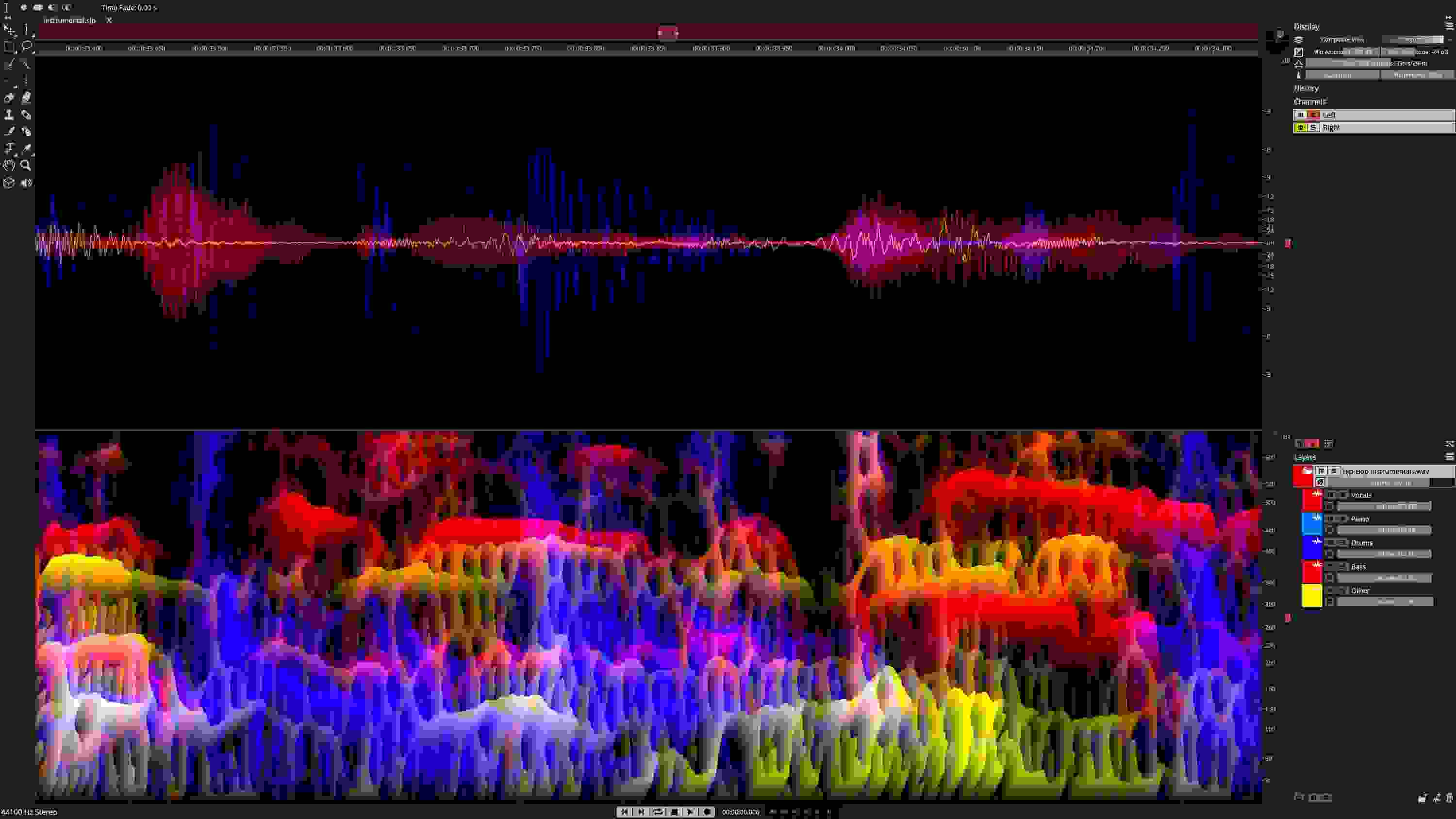Select the Zoom tool
The width and height of the screenshot is (1456, 819).
(x=27, y=165)
